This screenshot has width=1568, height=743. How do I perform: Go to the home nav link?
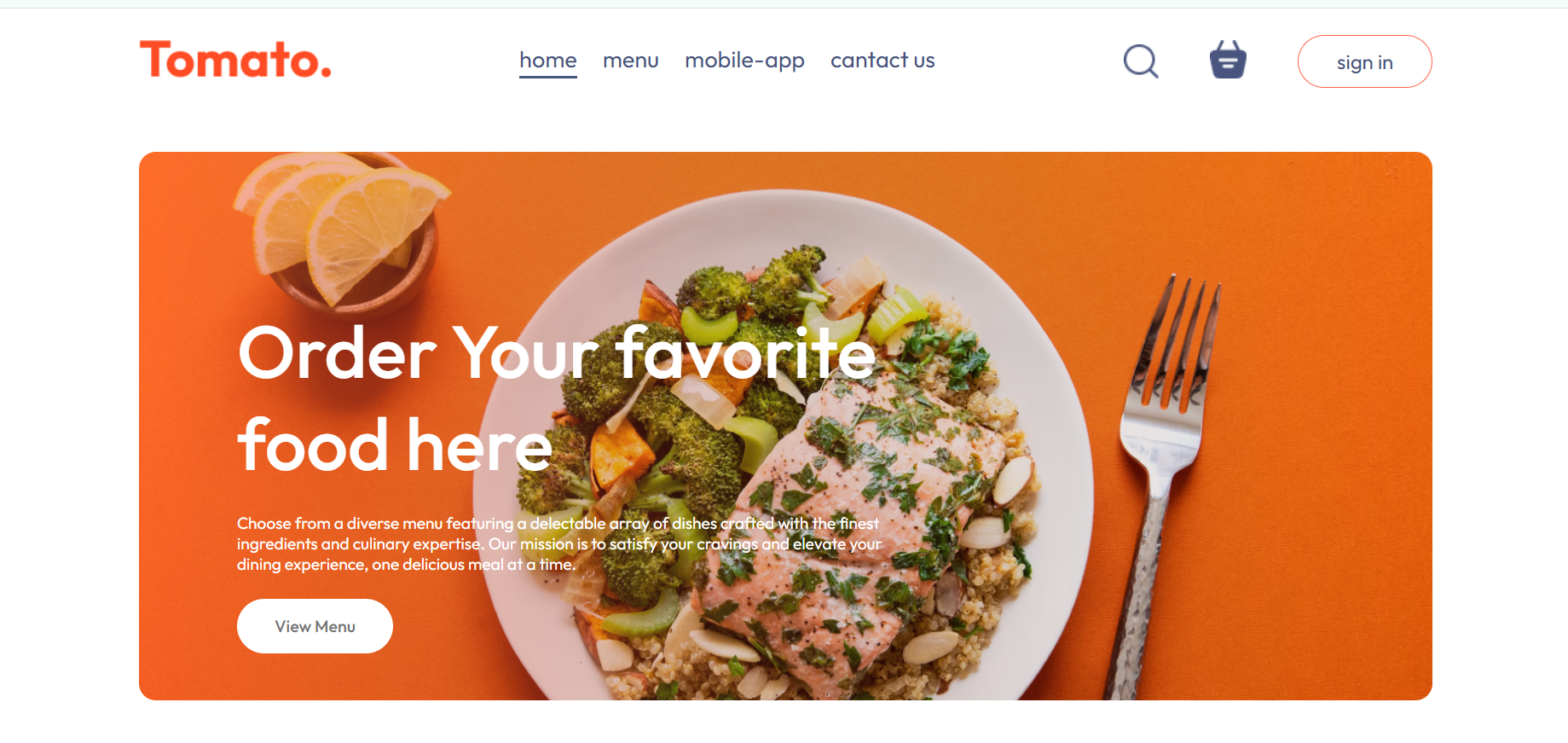point(548,61)
